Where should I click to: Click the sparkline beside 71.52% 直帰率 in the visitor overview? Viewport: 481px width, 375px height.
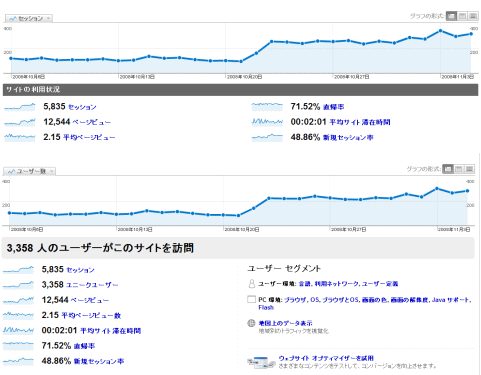point(18,346)
